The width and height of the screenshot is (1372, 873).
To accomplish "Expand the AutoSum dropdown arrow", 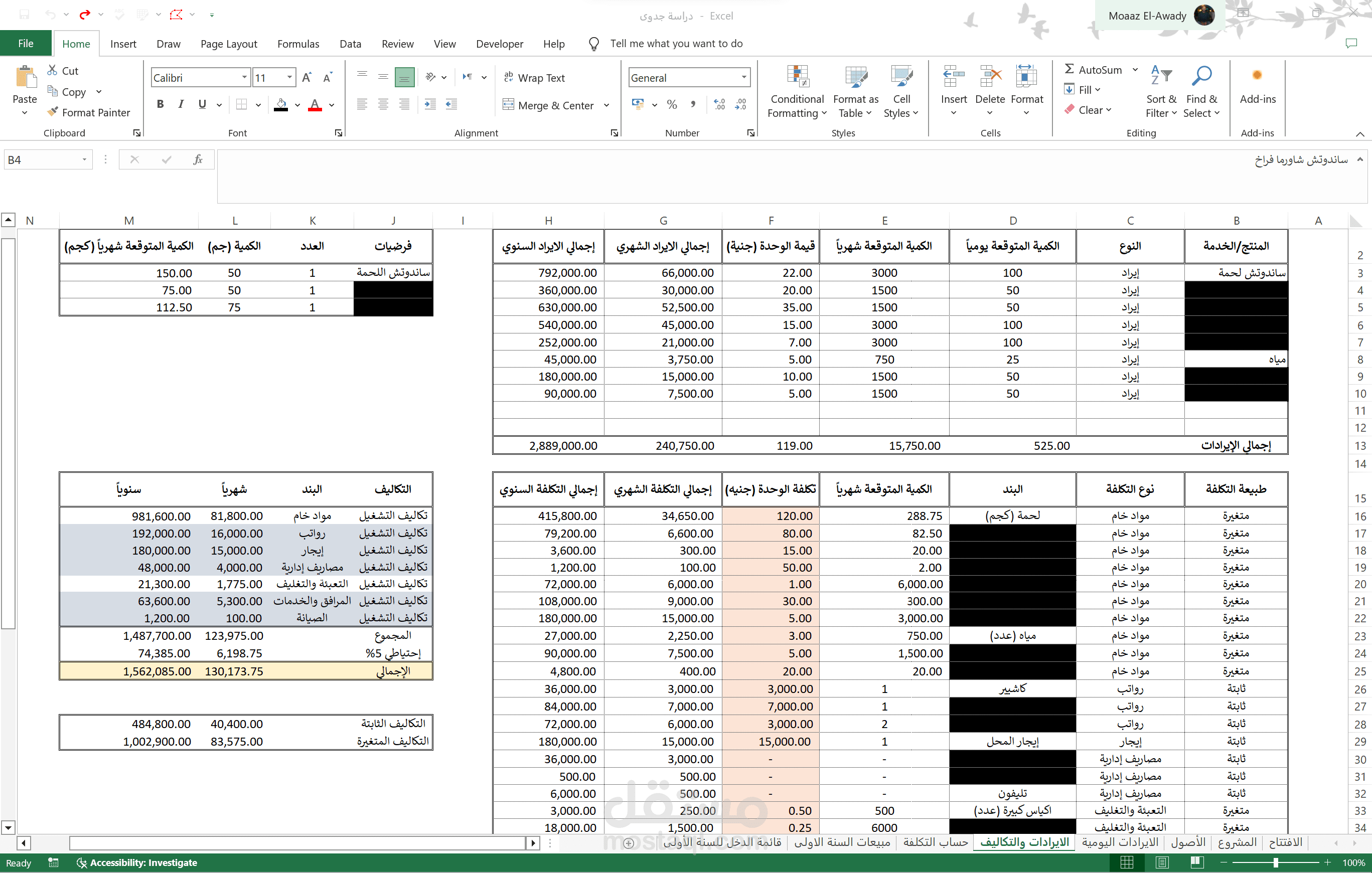I will tap(1135, 70).
